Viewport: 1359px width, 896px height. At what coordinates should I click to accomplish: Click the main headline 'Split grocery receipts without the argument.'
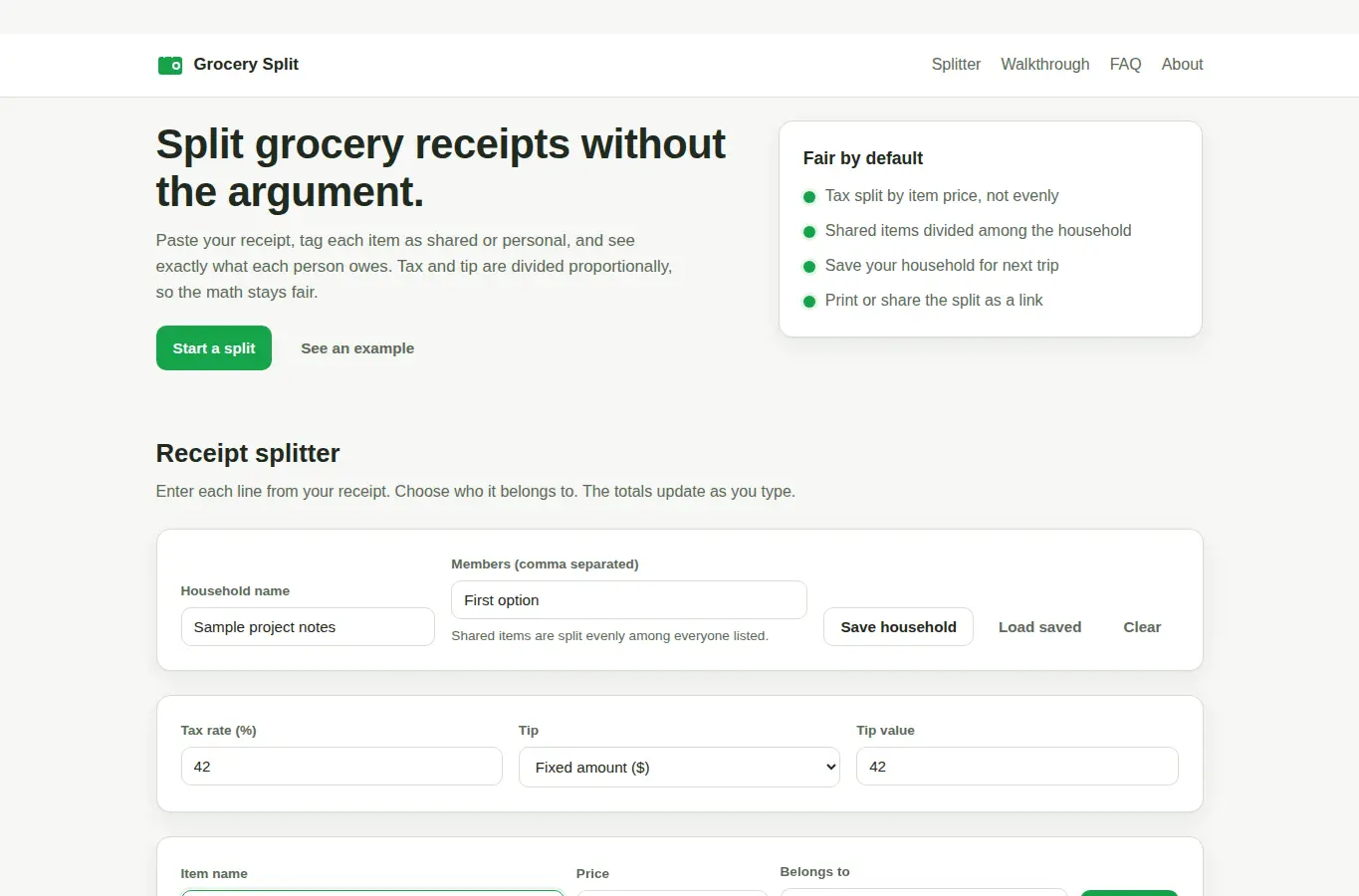point(441,168)
